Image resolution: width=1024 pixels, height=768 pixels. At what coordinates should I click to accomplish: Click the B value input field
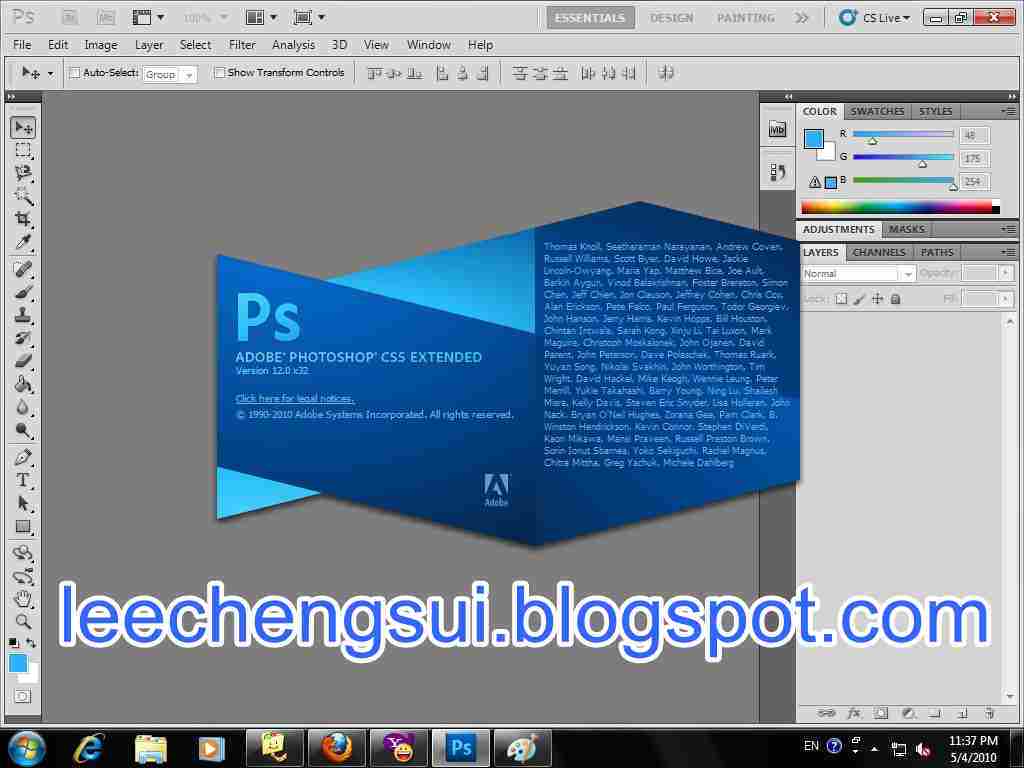tap(974, 182)
